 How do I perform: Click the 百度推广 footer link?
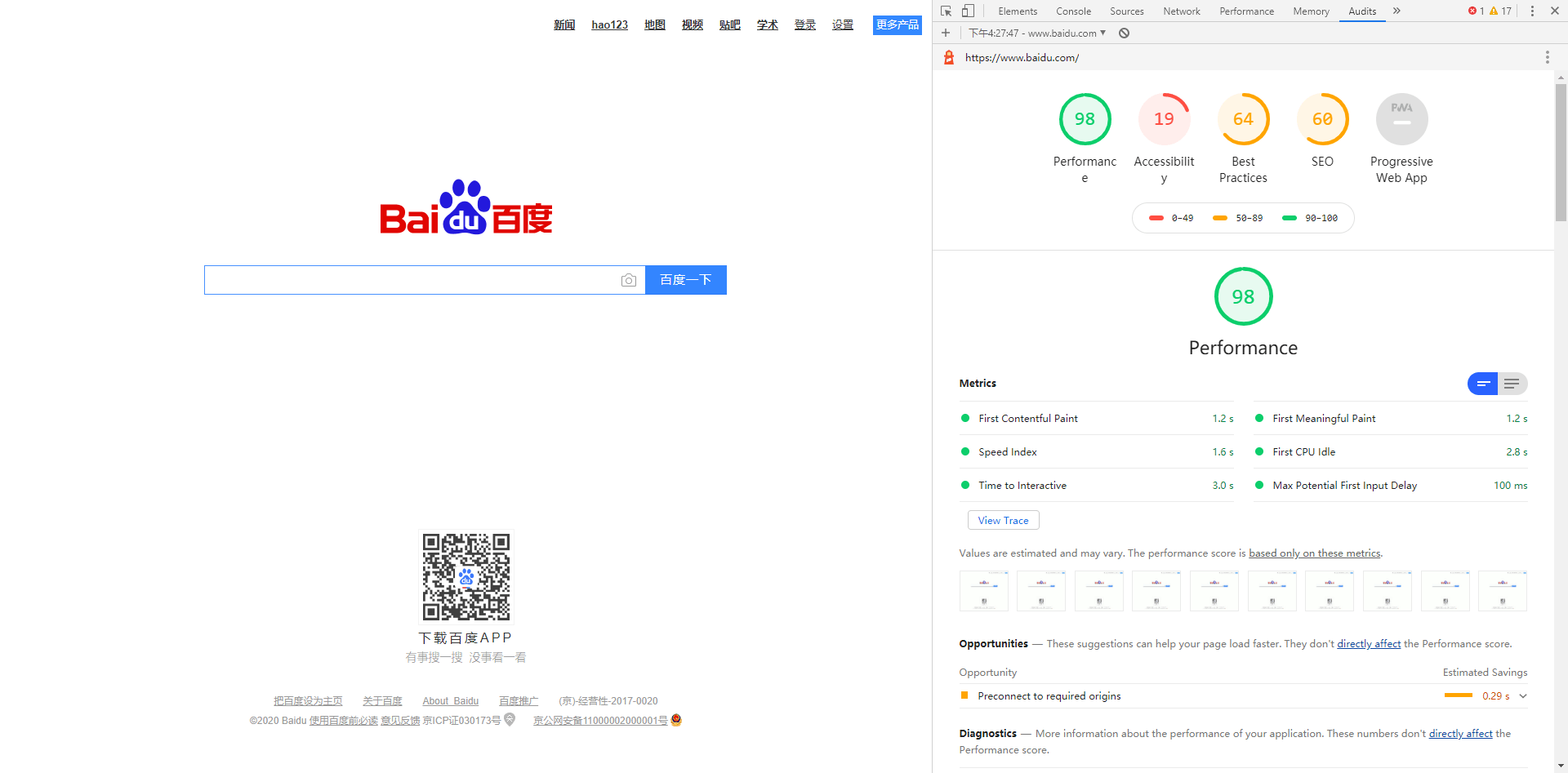click(519, 701)
